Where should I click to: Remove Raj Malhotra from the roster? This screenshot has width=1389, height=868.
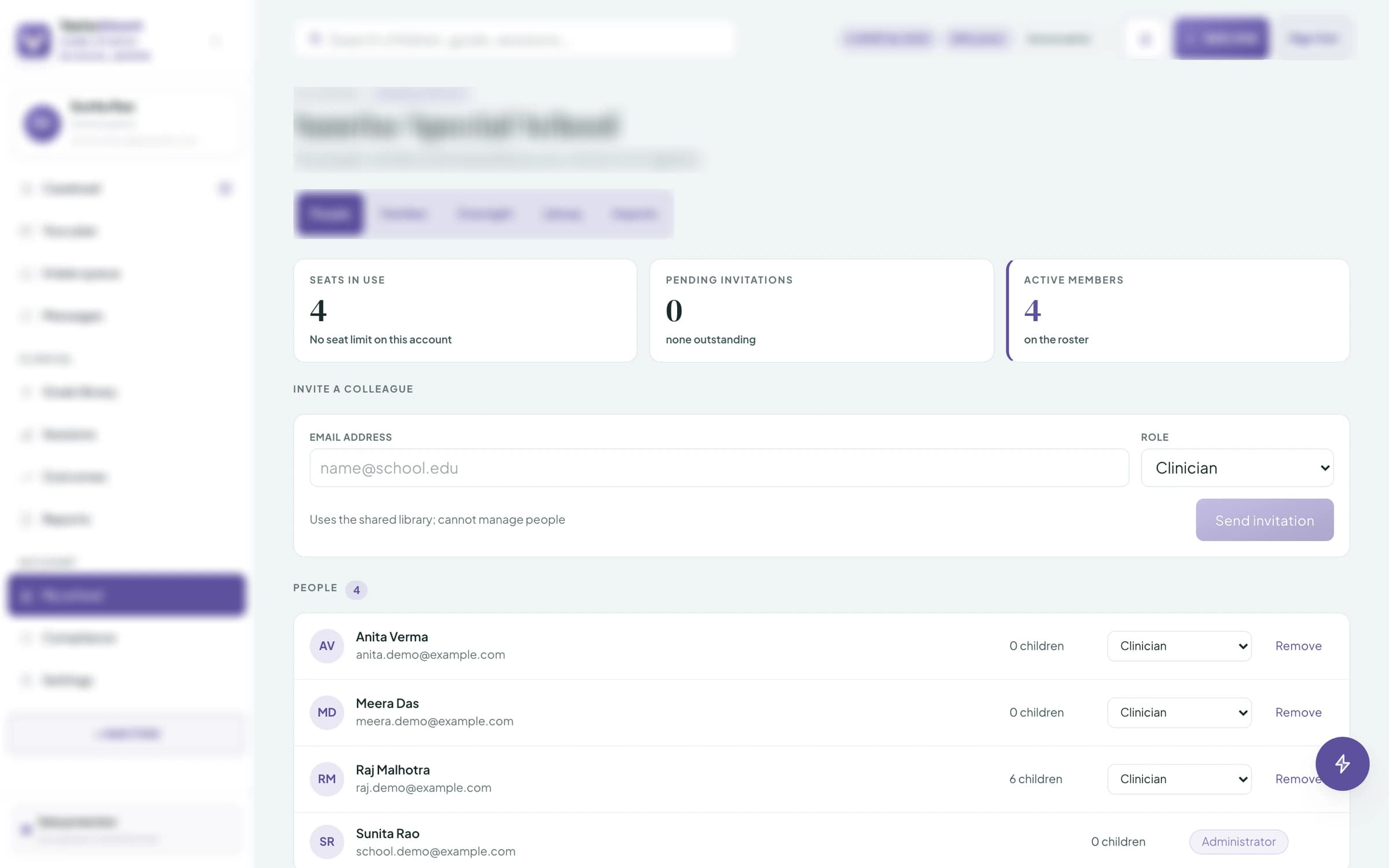[1295, 779]
